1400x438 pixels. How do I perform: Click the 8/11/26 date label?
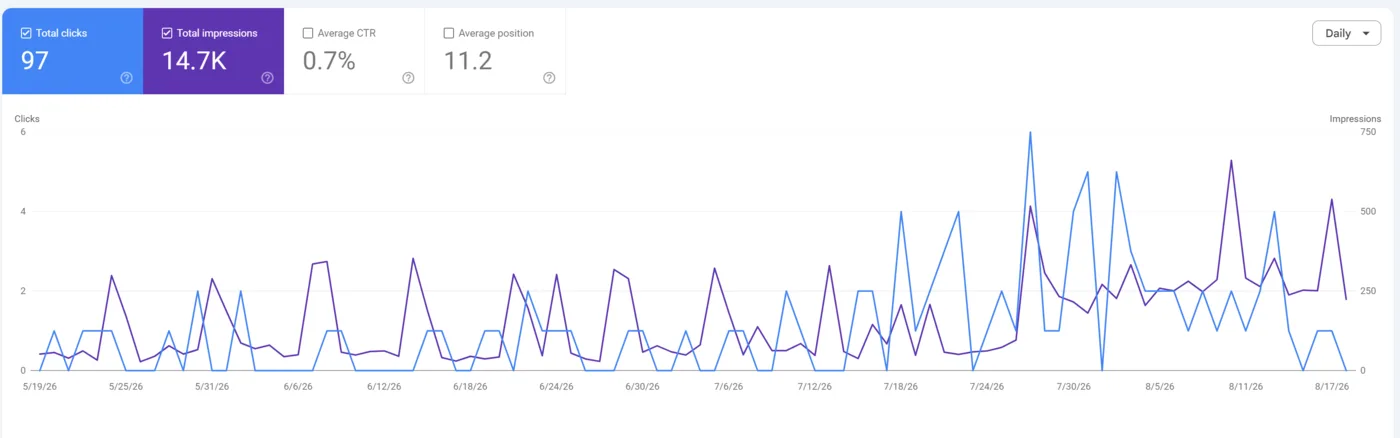pyautogui.click(x=1246, y=386)
